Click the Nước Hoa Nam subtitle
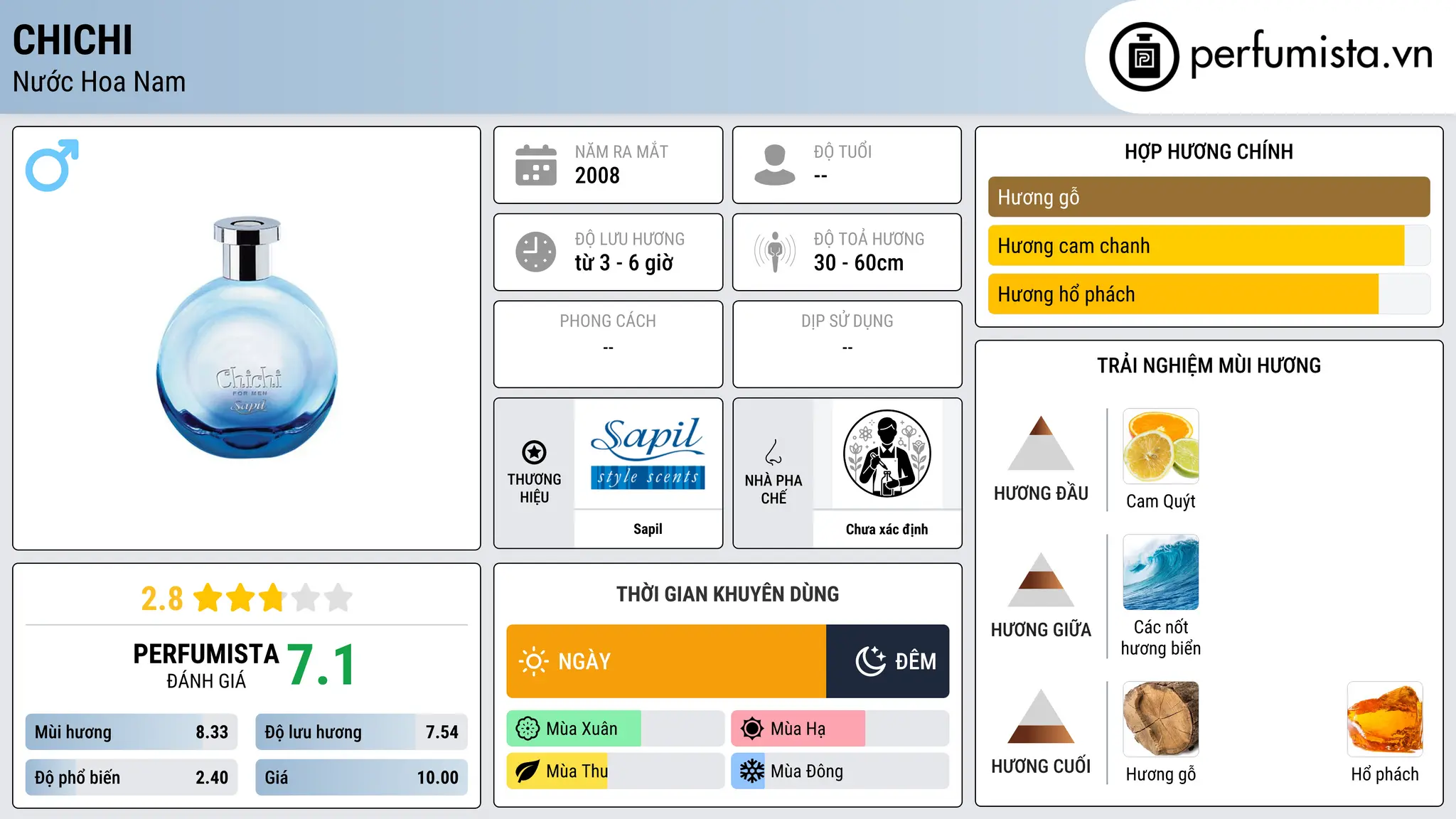 (x=99, y=82)
